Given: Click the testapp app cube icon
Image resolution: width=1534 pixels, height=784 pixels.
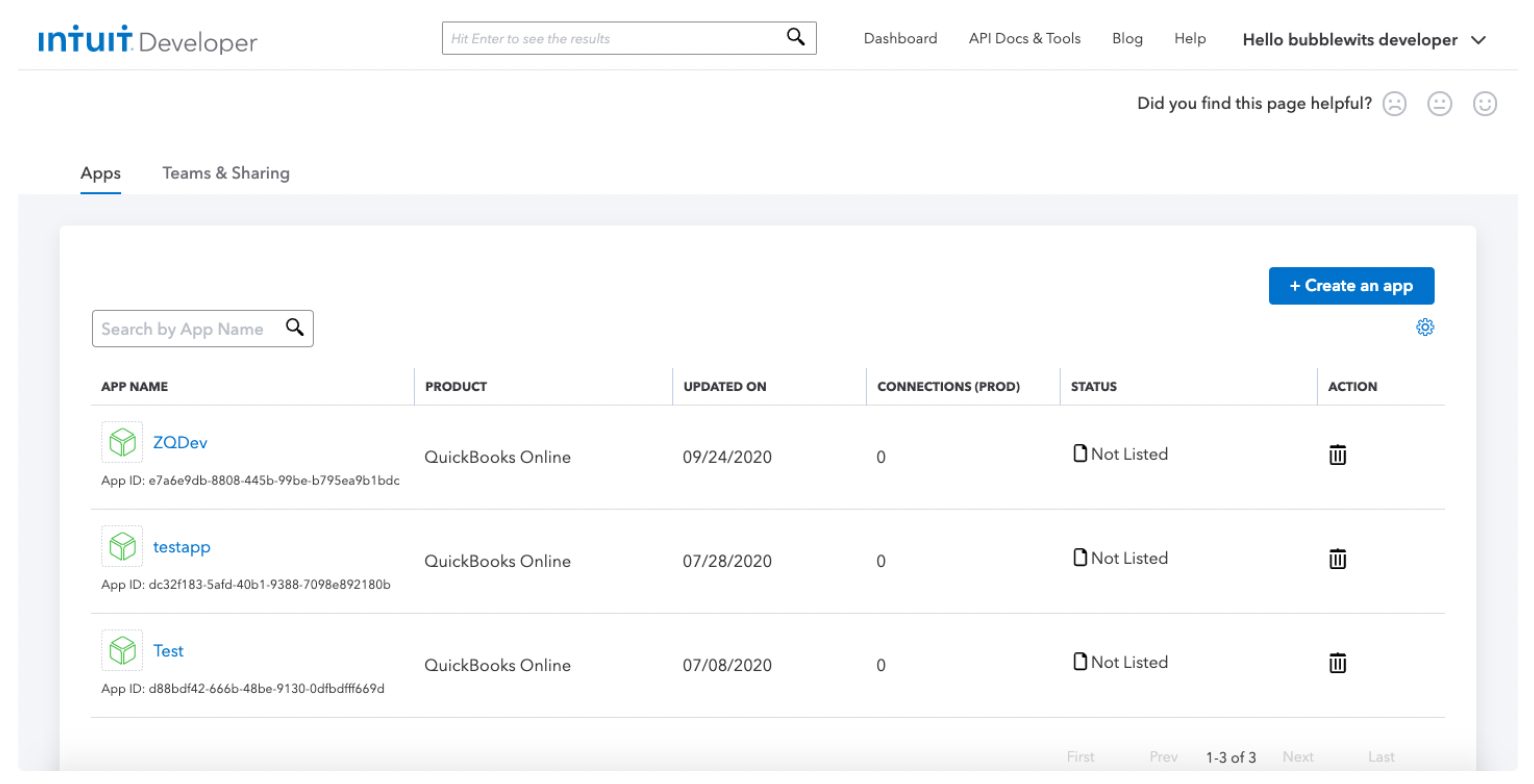Looking at the screenshot, I should (x=122, y=546).
